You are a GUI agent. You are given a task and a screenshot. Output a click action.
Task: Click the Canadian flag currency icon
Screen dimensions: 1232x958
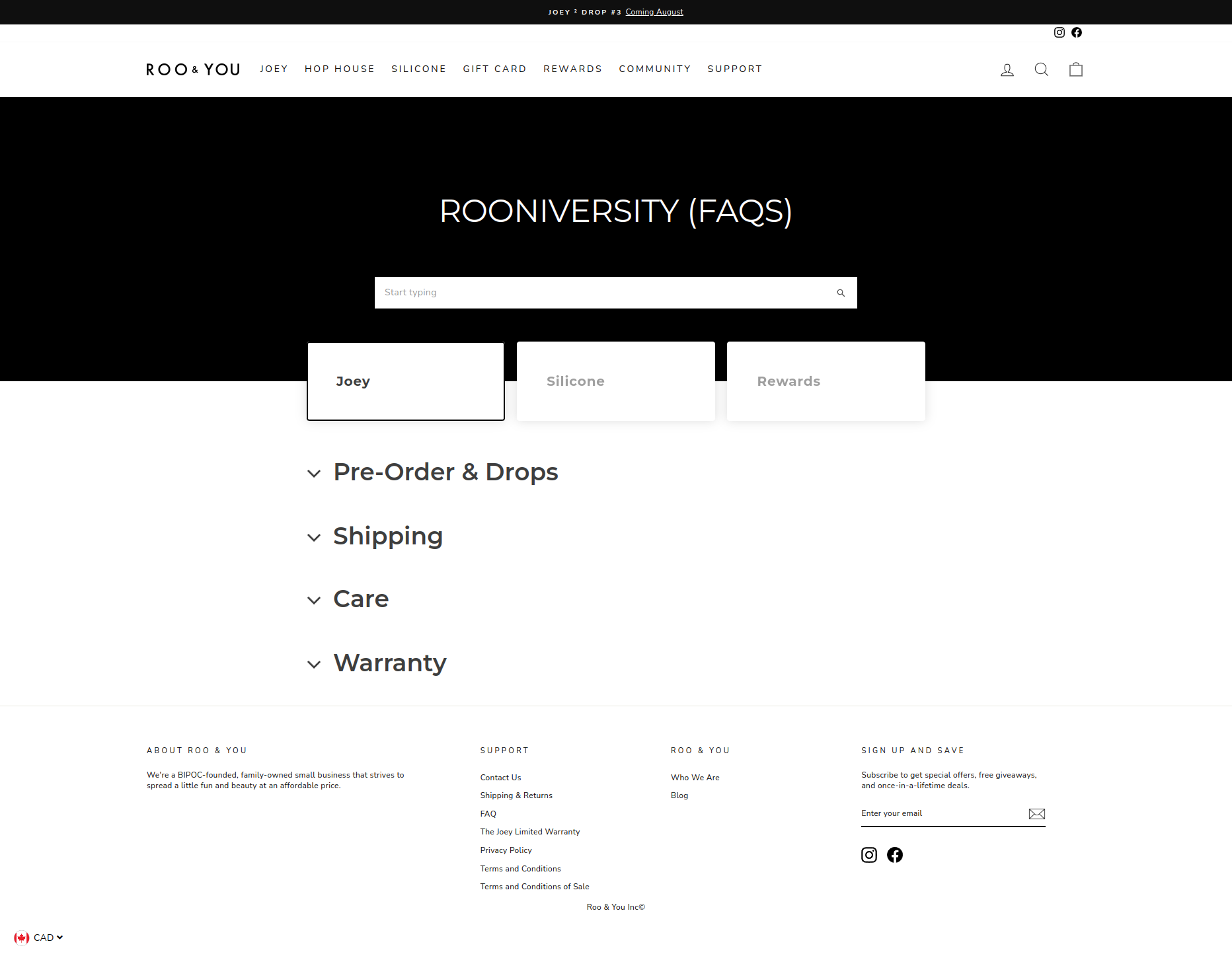[22, 938]
